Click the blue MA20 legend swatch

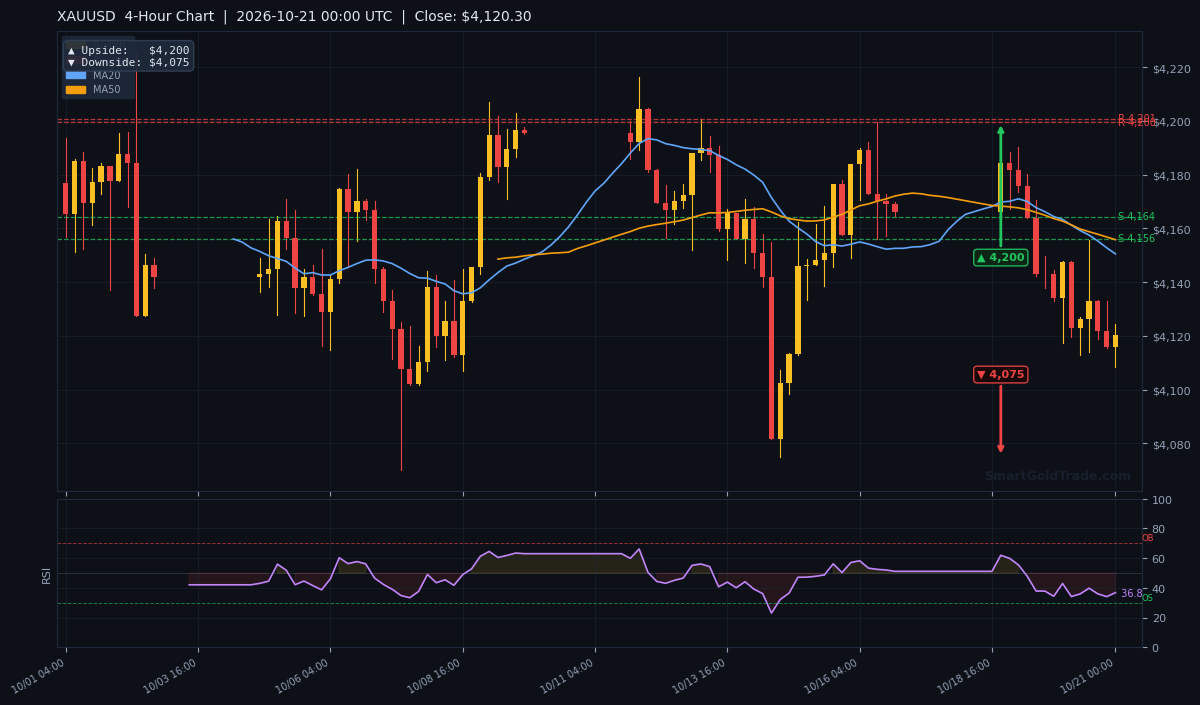76,75
